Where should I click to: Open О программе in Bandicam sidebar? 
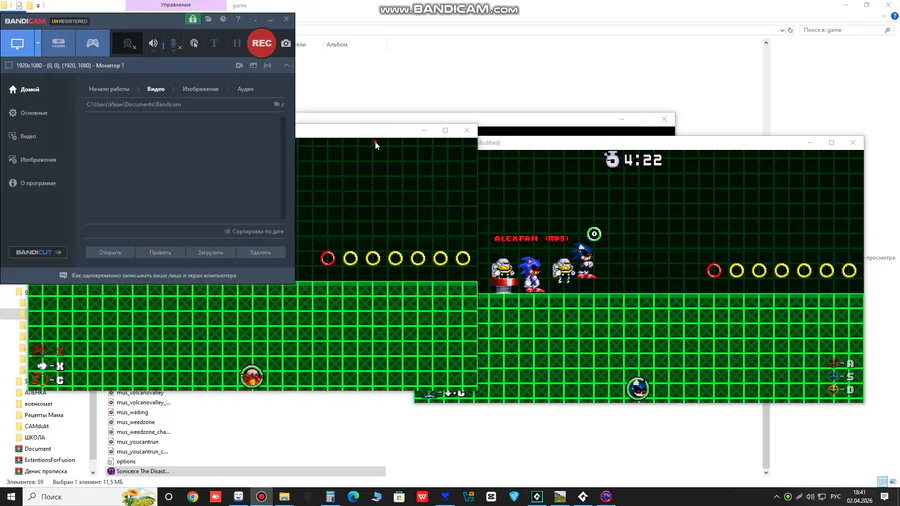tap(32, 183)
